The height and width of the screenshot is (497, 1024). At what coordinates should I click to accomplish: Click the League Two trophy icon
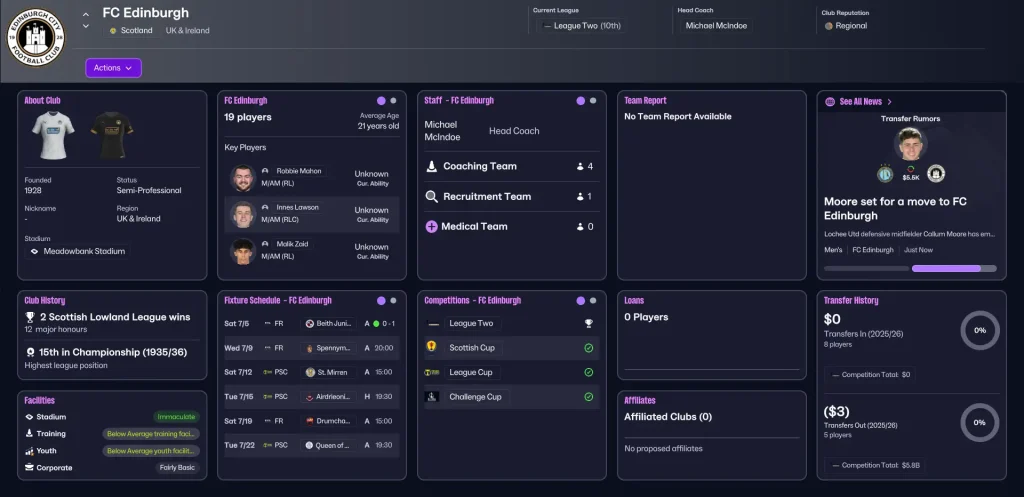pyautogui.click(x=588, y=323)
